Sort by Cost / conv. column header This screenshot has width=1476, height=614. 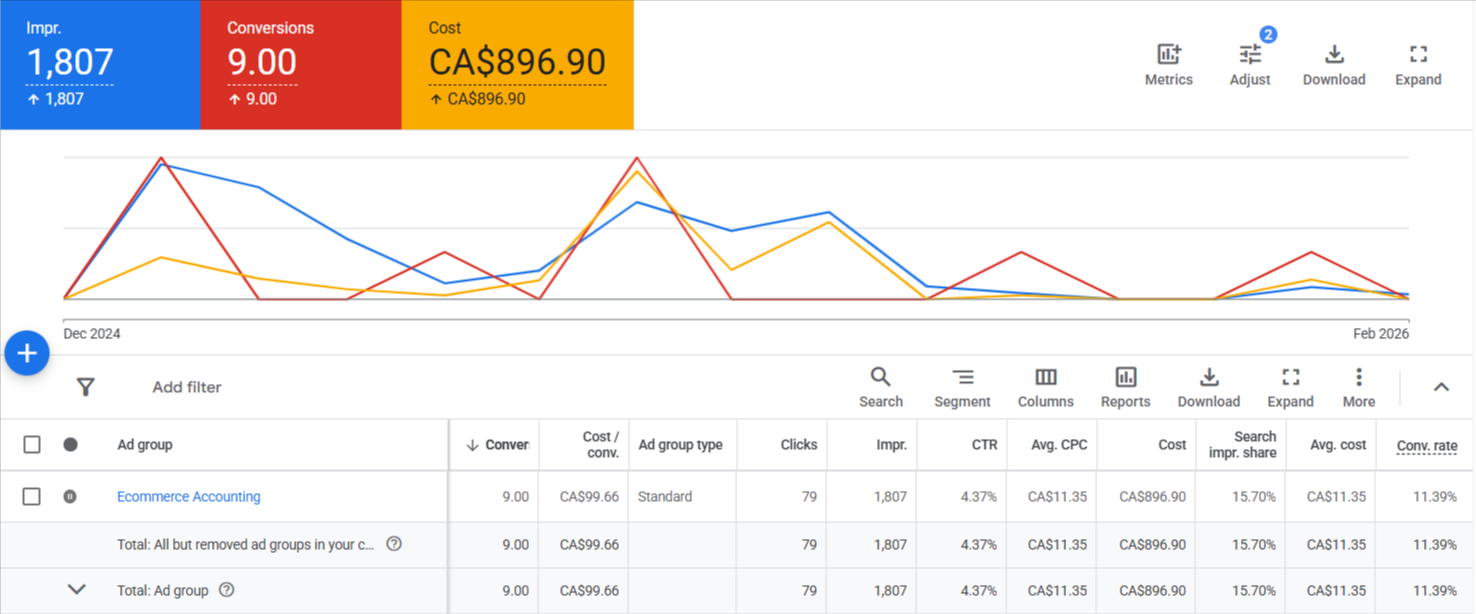pos(601,445)
